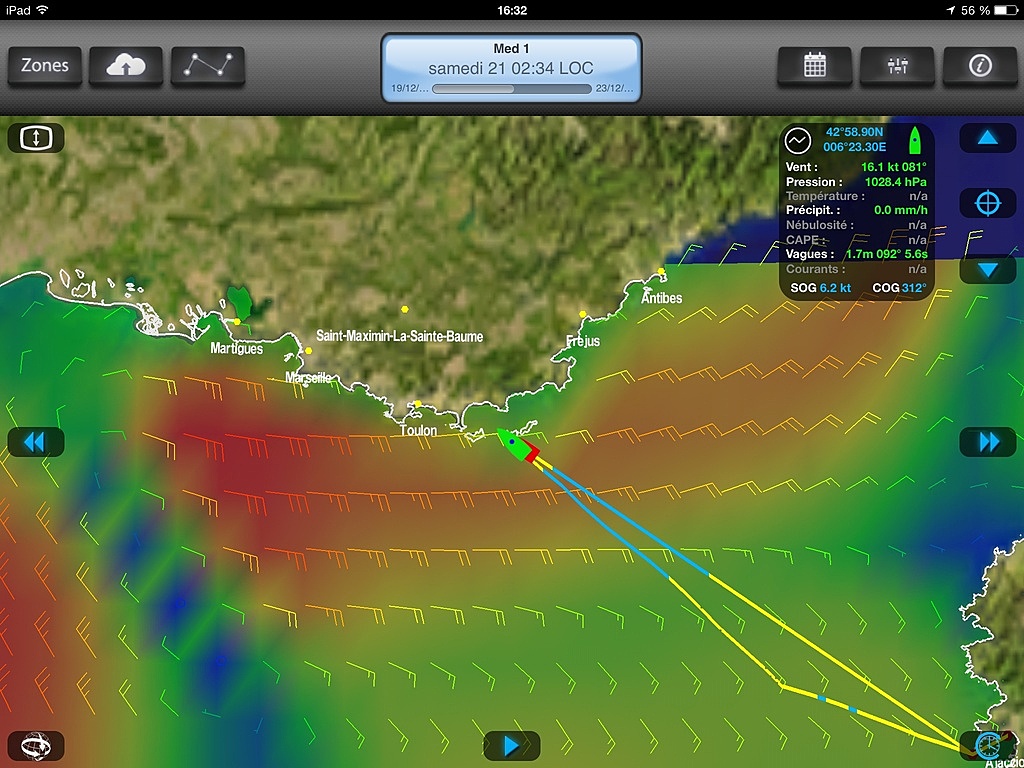Image resolution: width=1024 pixels, height=768 pixels.
Task: Select the 'samedi 21 02:34 LOC' date text
Action: (x=511, y=68)
